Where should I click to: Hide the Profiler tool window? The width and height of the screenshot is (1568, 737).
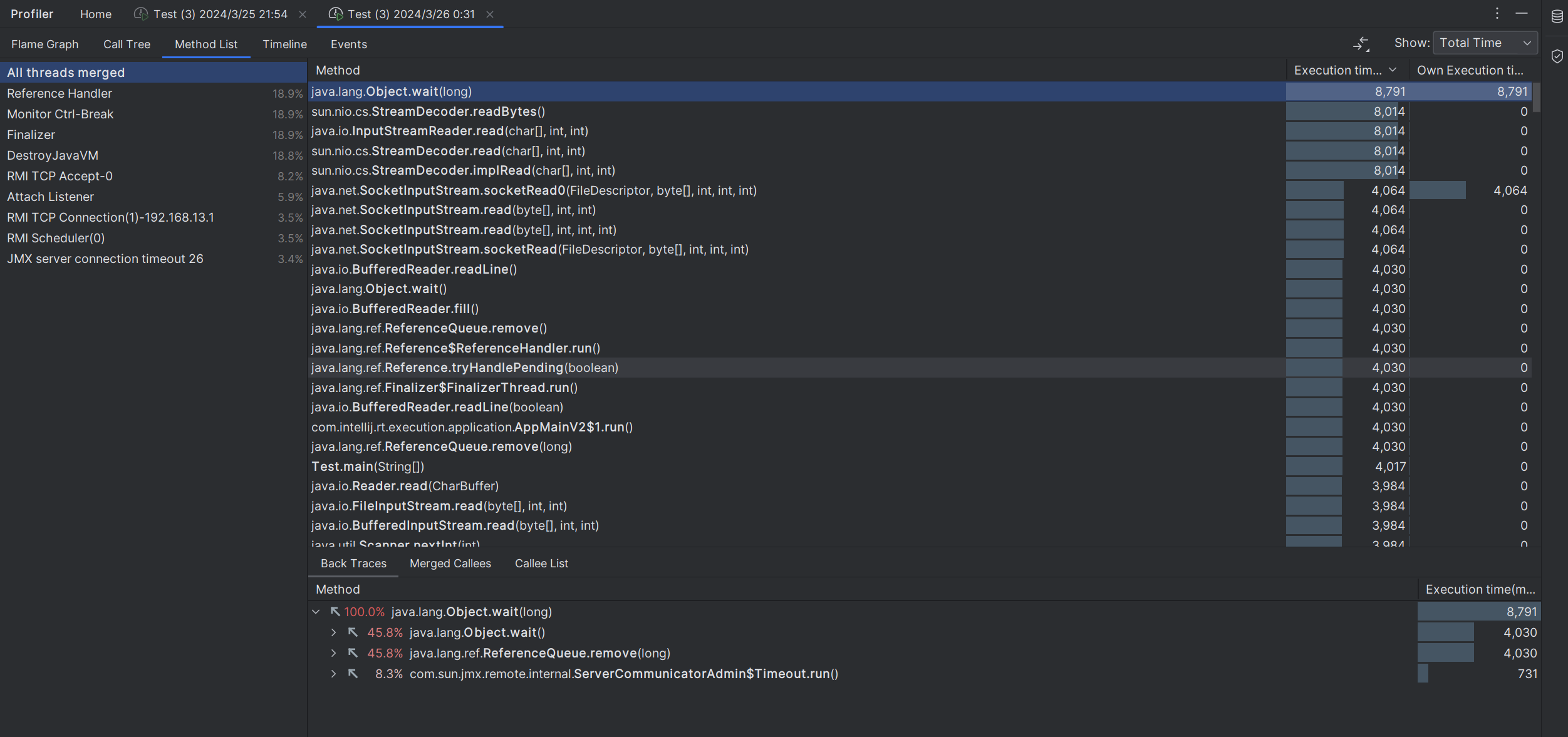[1522, 13]
